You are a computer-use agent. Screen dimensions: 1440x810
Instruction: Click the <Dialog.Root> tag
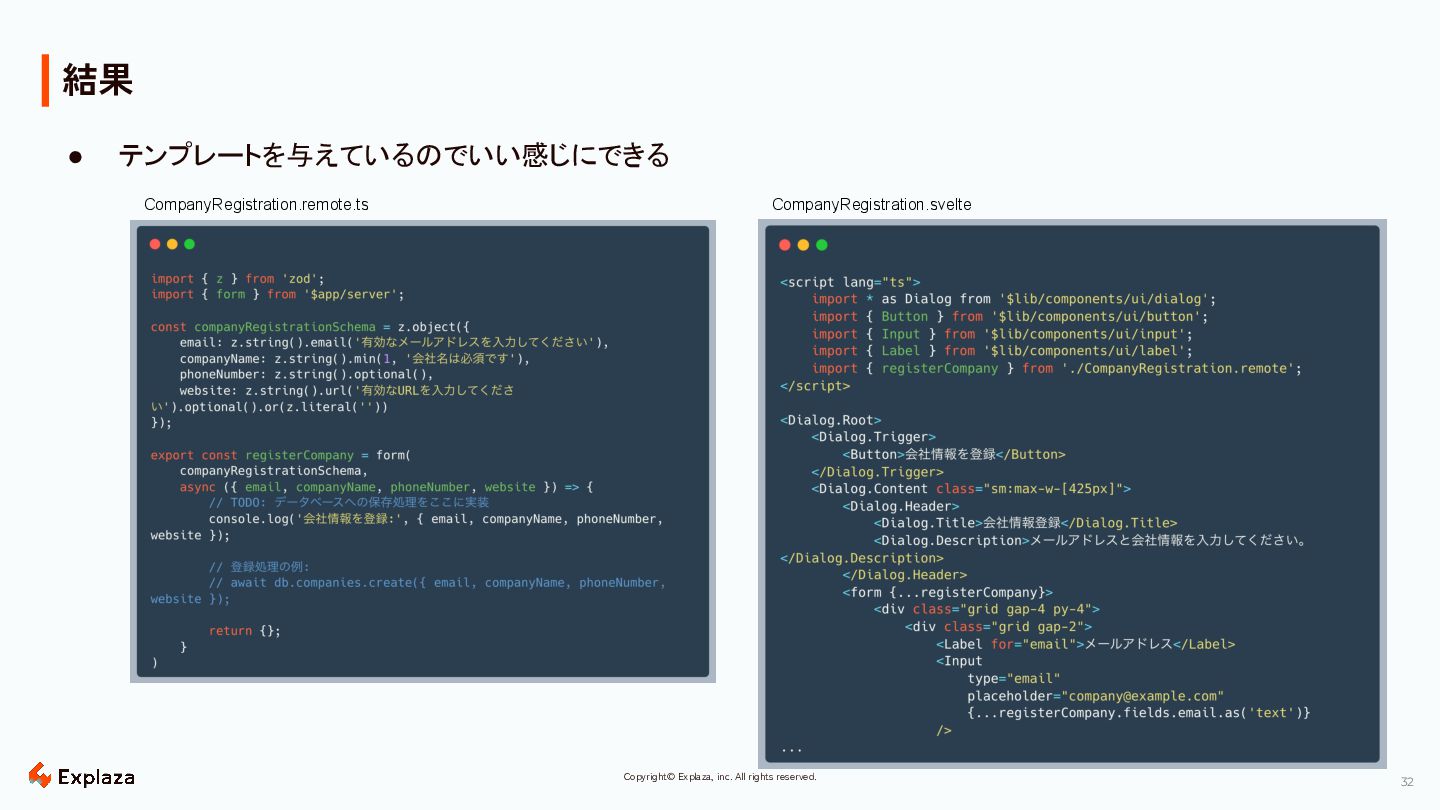point(831,420)
